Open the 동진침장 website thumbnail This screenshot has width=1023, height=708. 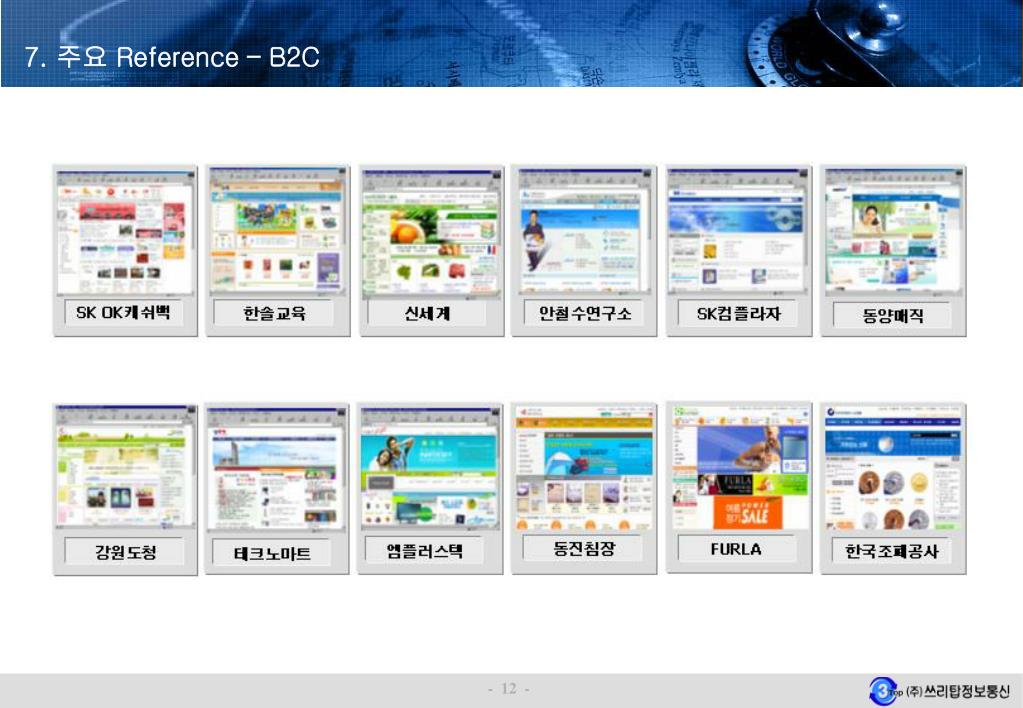point(585,467)
